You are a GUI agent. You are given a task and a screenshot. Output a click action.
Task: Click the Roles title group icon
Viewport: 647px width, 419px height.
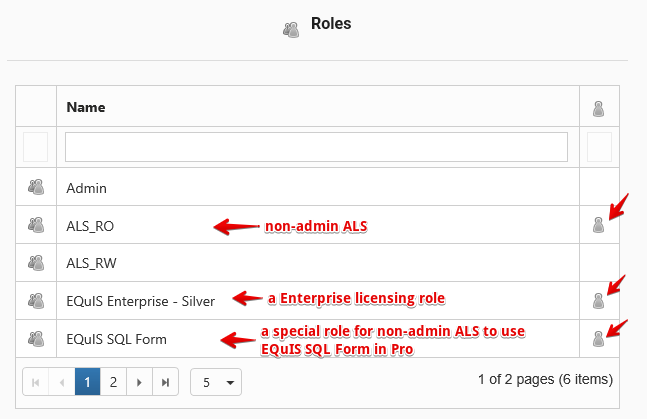(x=291, y=30)
